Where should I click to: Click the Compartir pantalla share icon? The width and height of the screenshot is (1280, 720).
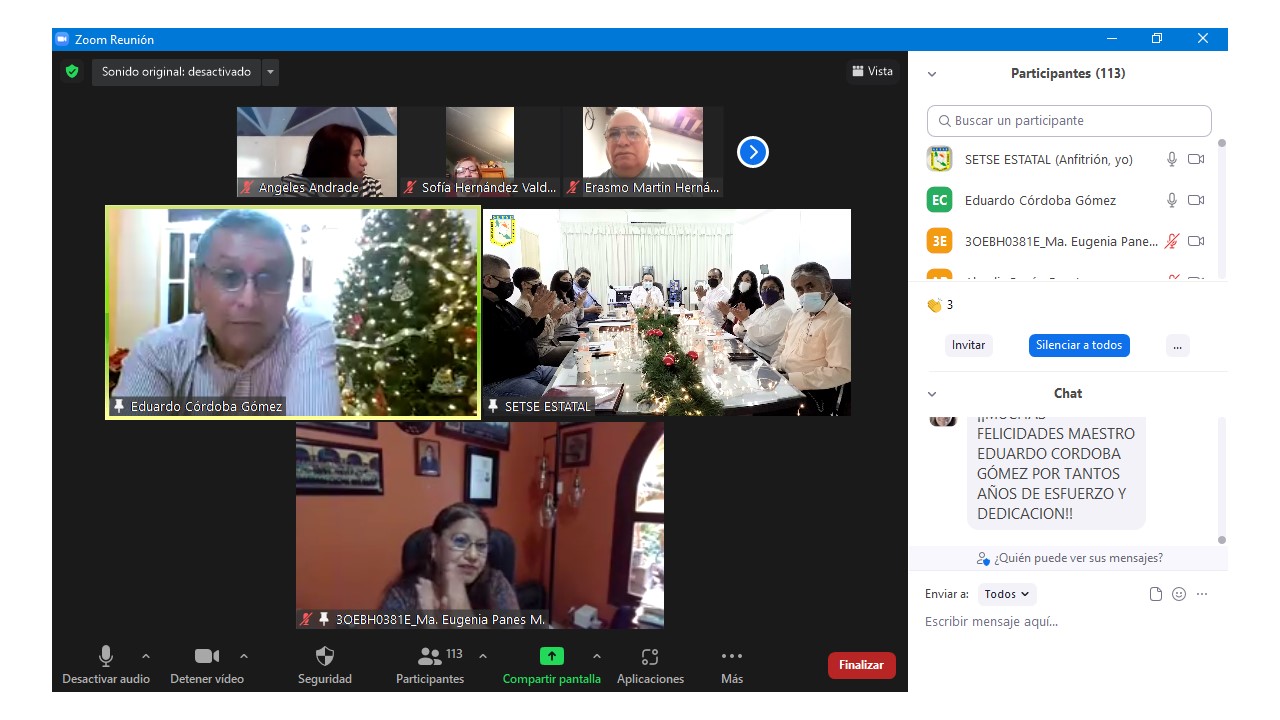click(x=552, y=657)
